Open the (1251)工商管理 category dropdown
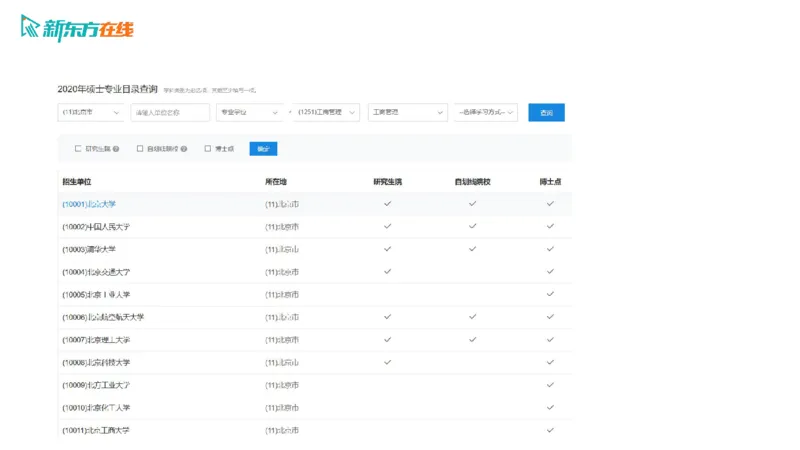 coord(327,112)
